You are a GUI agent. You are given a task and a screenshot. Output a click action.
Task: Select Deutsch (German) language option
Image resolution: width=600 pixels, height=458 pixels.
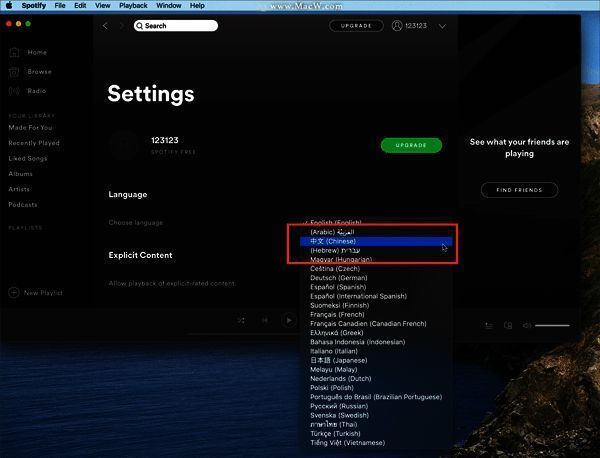click(376, 278)
